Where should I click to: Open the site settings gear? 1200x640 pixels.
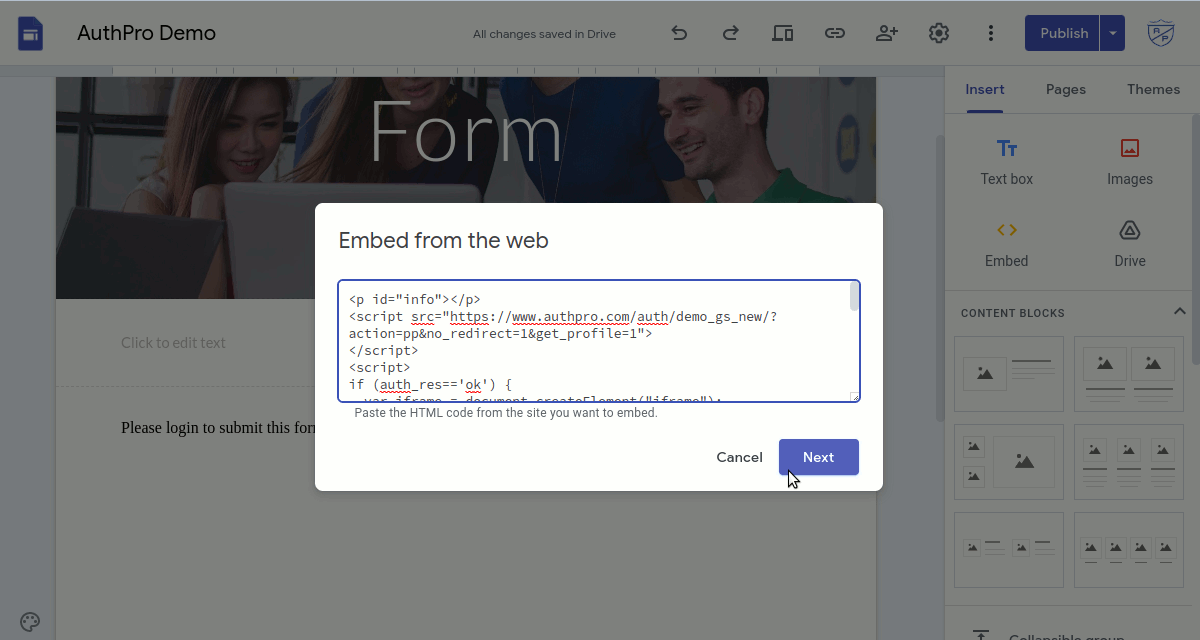939,33
